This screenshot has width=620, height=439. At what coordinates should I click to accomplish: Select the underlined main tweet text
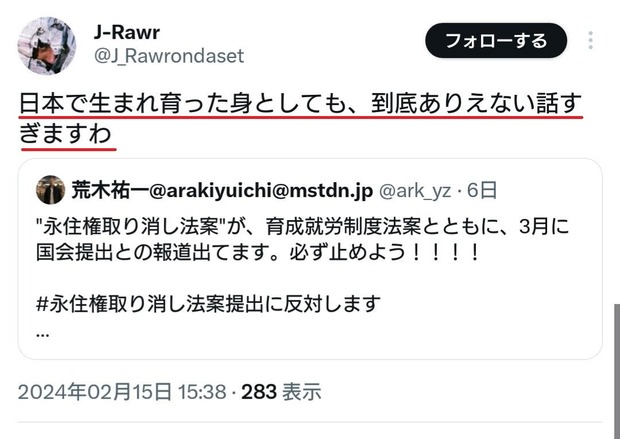(x=301, y=119)
